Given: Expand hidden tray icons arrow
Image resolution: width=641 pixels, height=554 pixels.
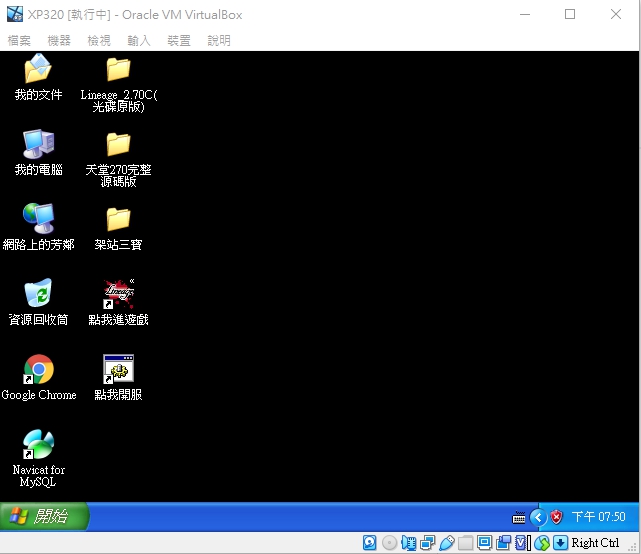Looking at the screenshot, I should click(538, 518).
